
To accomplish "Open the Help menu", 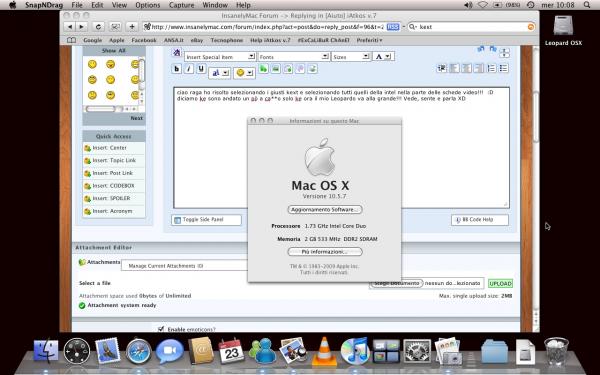I will pos(243,5).
